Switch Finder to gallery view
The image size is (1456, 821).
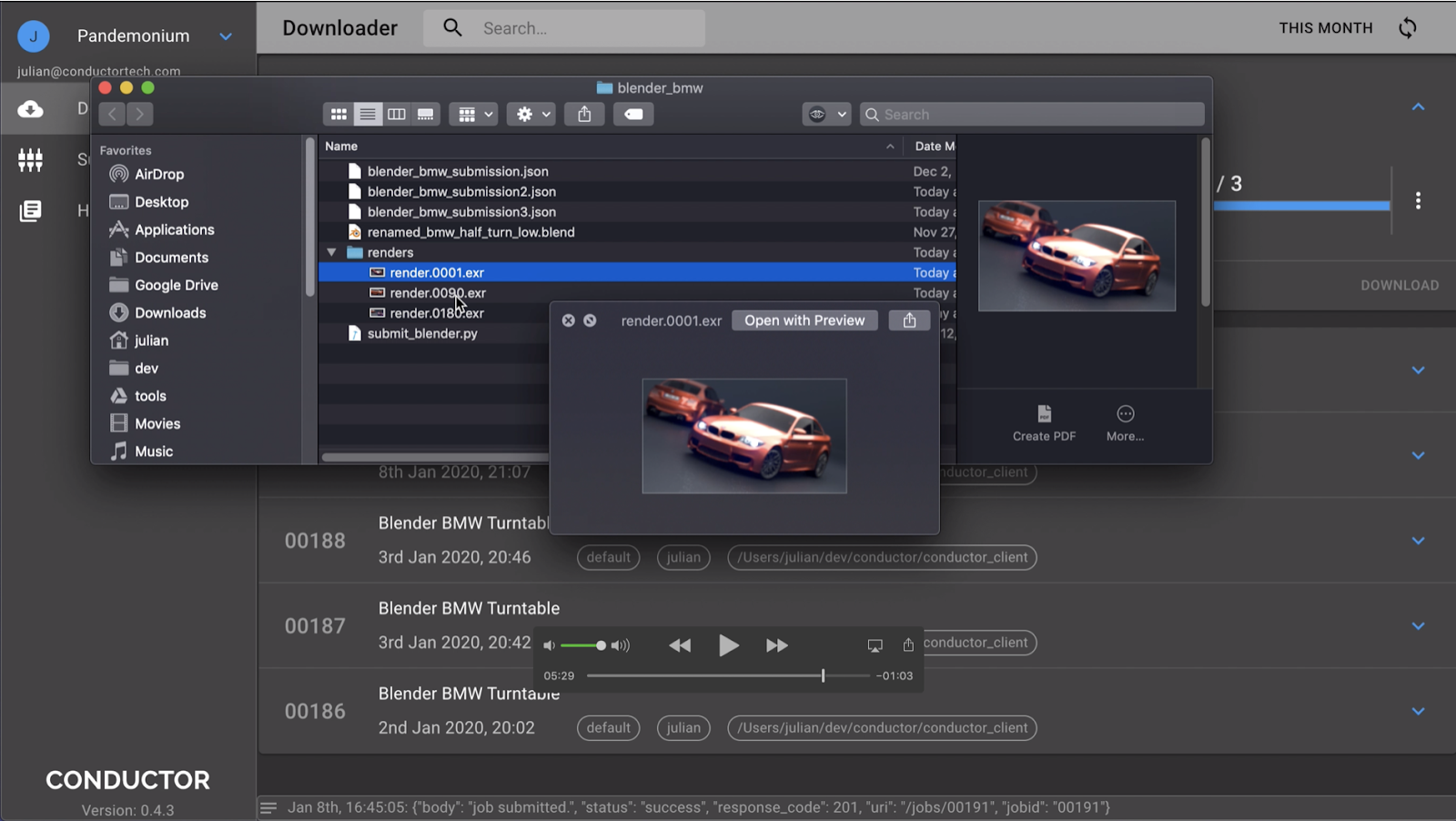click(x=426, y=114)
